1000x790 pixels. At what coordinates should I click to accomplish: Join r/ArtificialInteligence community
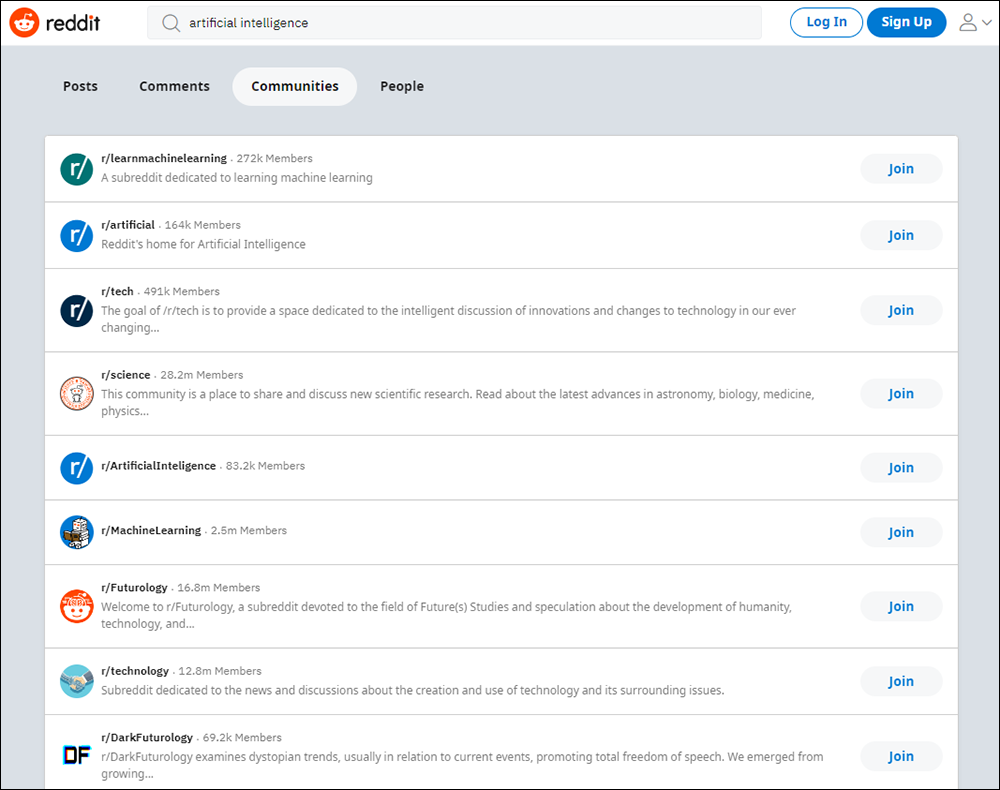tap(901, 468)
